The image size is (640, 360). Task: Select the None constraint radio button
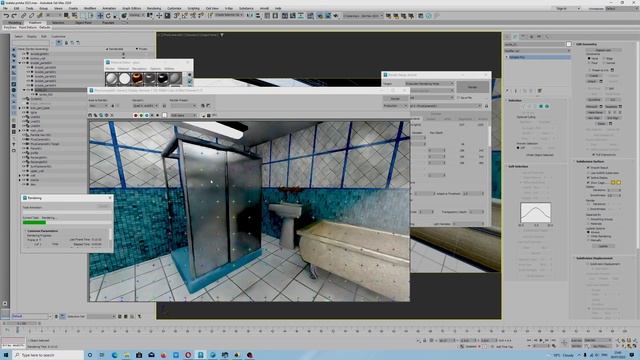point(589,59)
